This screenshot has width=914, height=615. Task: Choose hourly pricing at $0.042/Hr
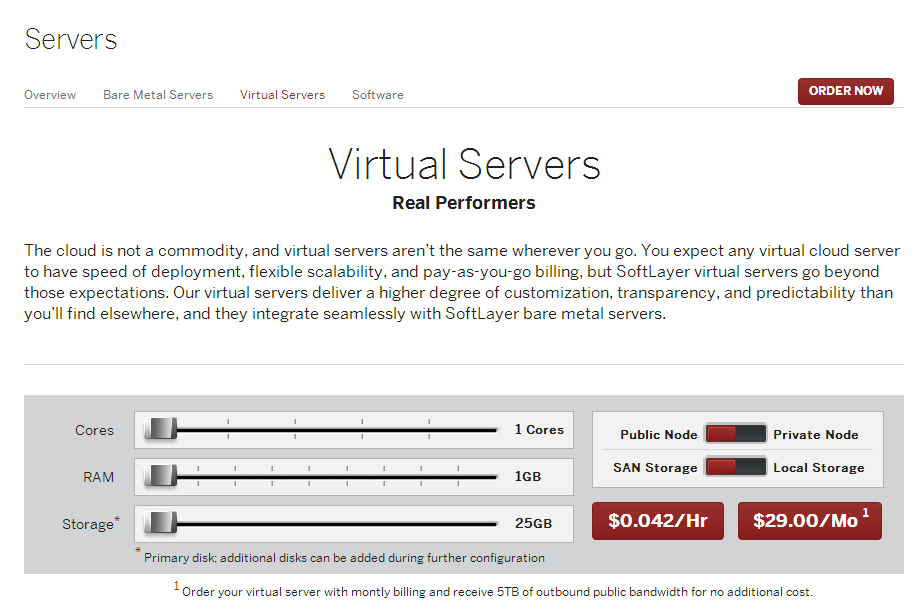pos(658,521)
